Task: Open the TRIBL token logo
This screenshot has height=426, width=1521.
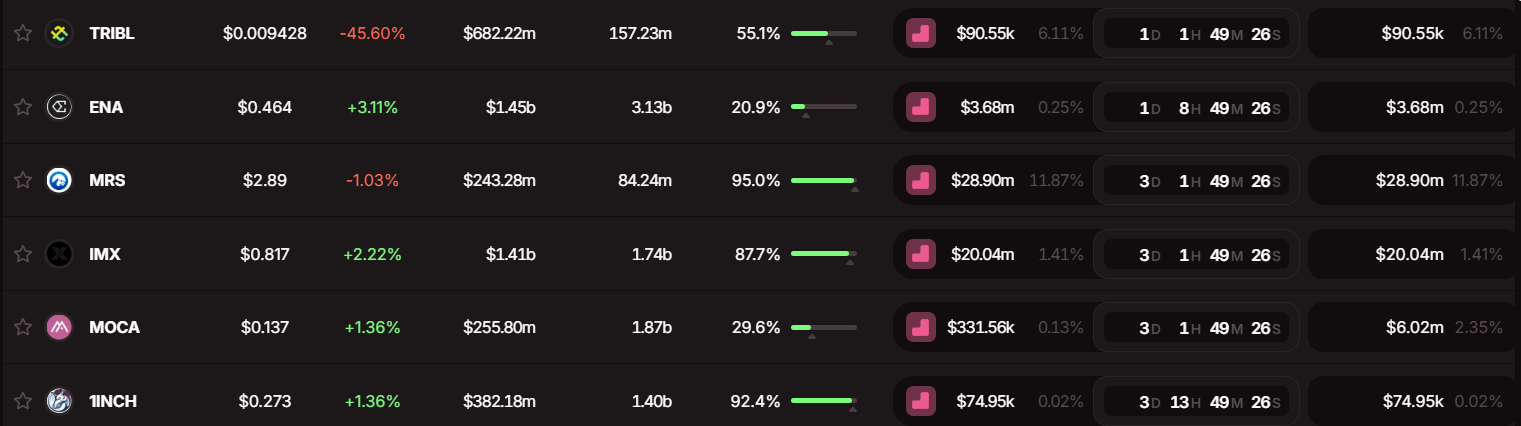Action: tap(60, 33)
